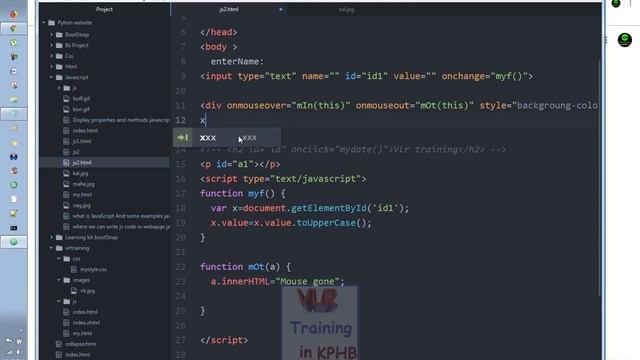Open my.html in the vlrtraining folder
This screenshot has height=360, width=640.
(x=82, y=333)
